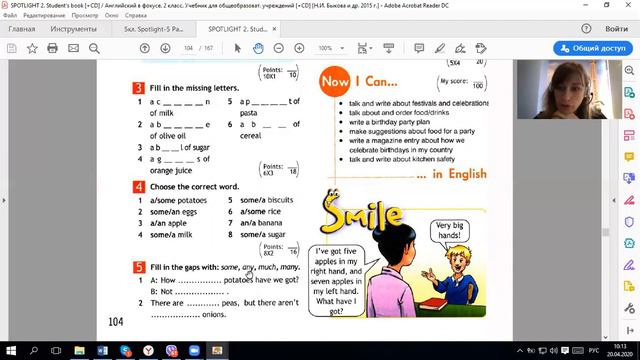Close the SPOTLIGHT 2 Stud document tab

274,29
